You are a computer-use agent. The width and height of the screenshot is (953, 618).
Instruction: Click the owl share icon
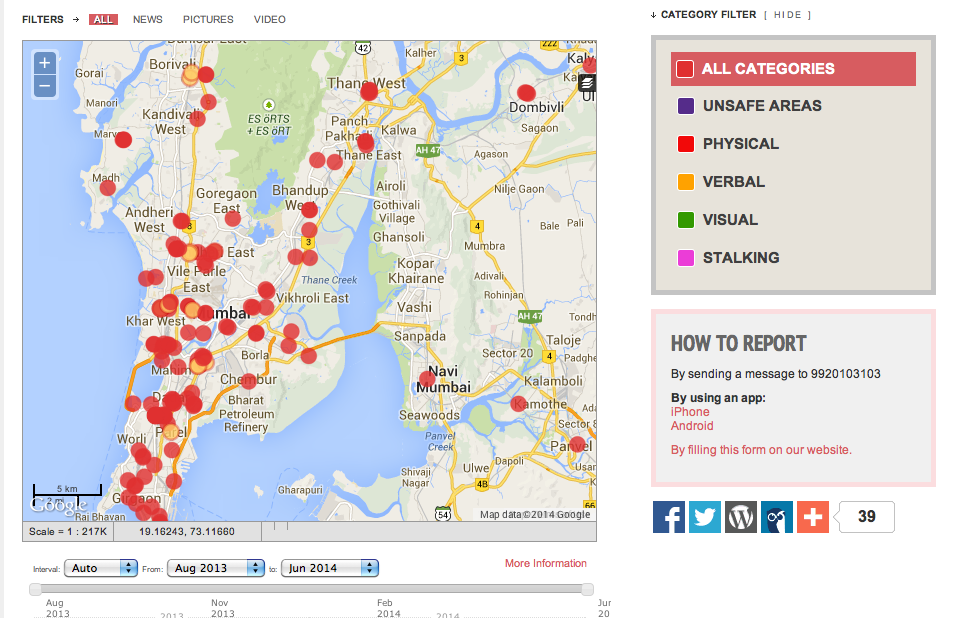[777, 517]
